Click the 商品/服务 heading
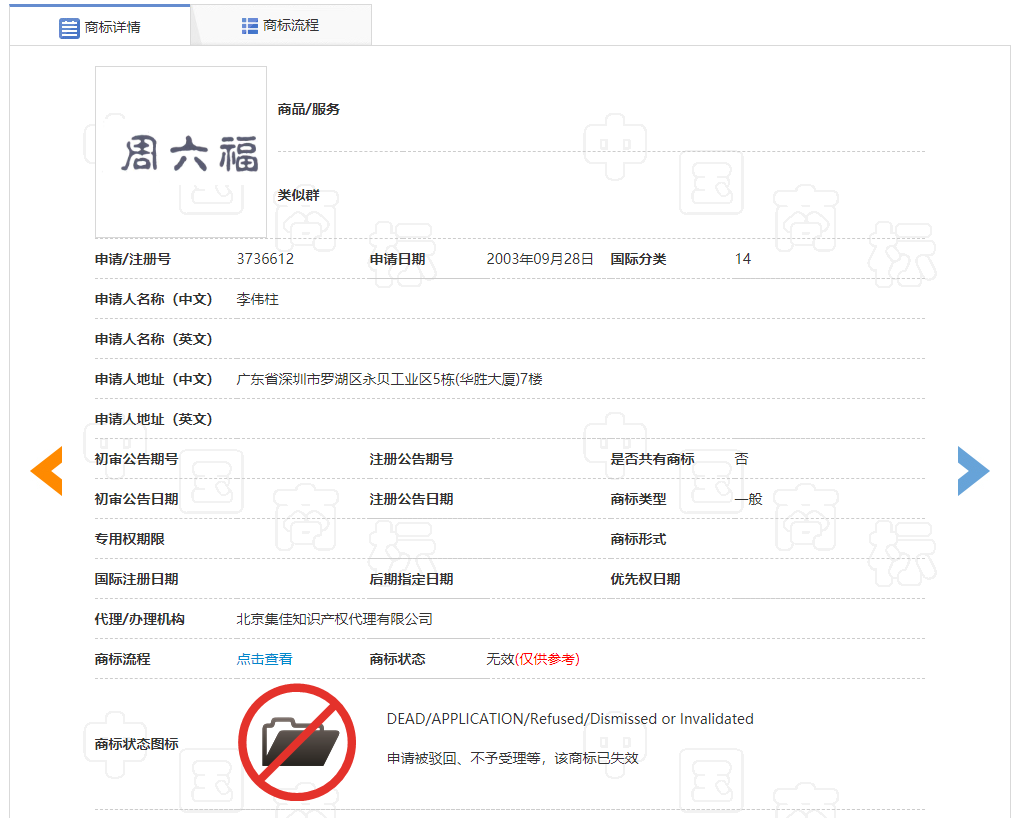The width and height of the screenshot is (1021, 818). [309, 109]
